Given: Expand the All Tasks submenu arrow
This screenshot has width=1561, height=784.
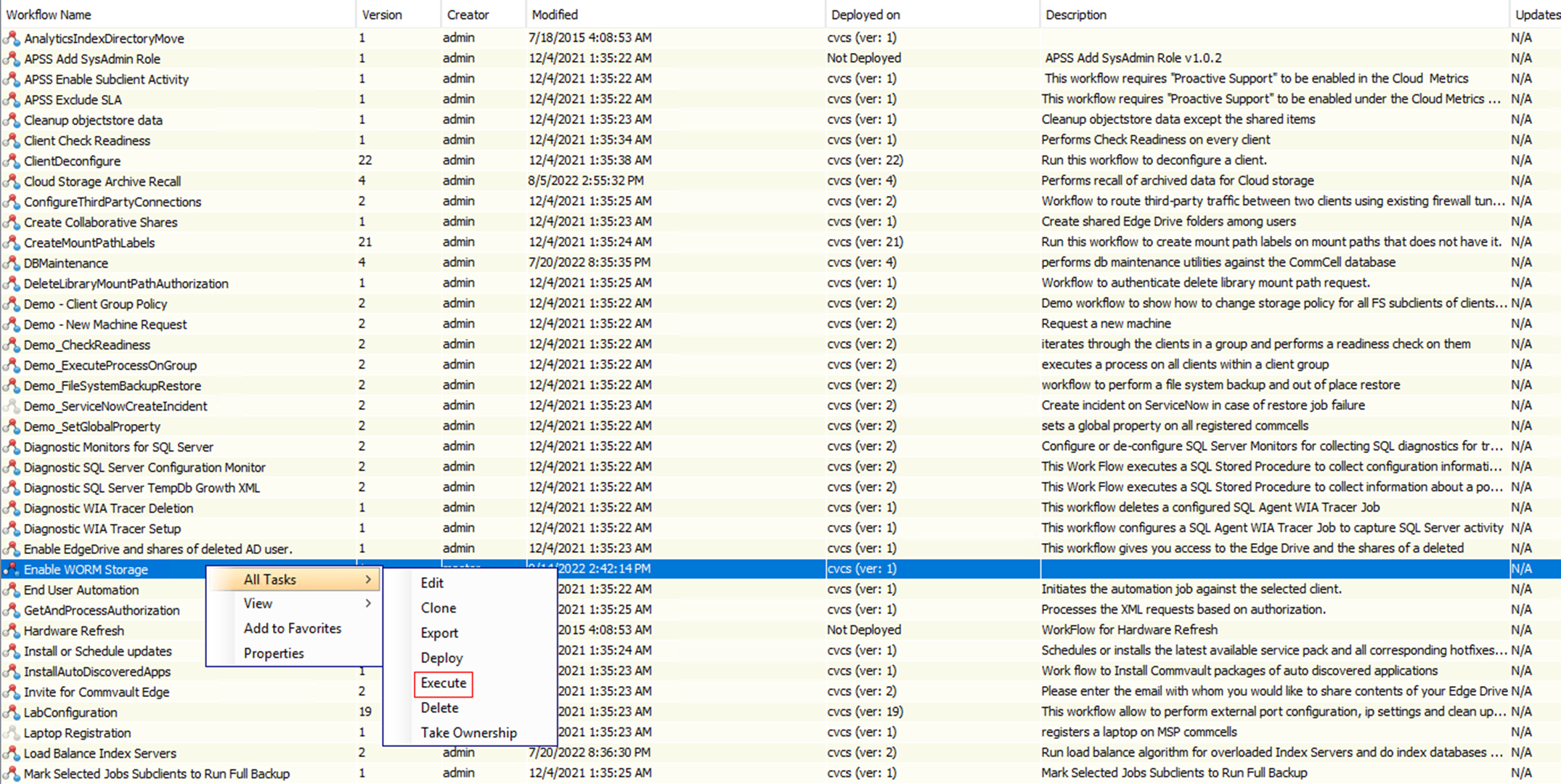Looking at the screenshot, I should pyautogui.click(x=368, y=579).
